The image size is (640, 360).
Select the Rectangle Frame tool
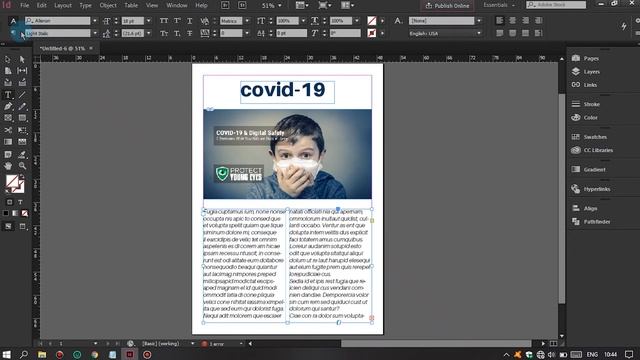pyautogui.click(x=8, y=118)
